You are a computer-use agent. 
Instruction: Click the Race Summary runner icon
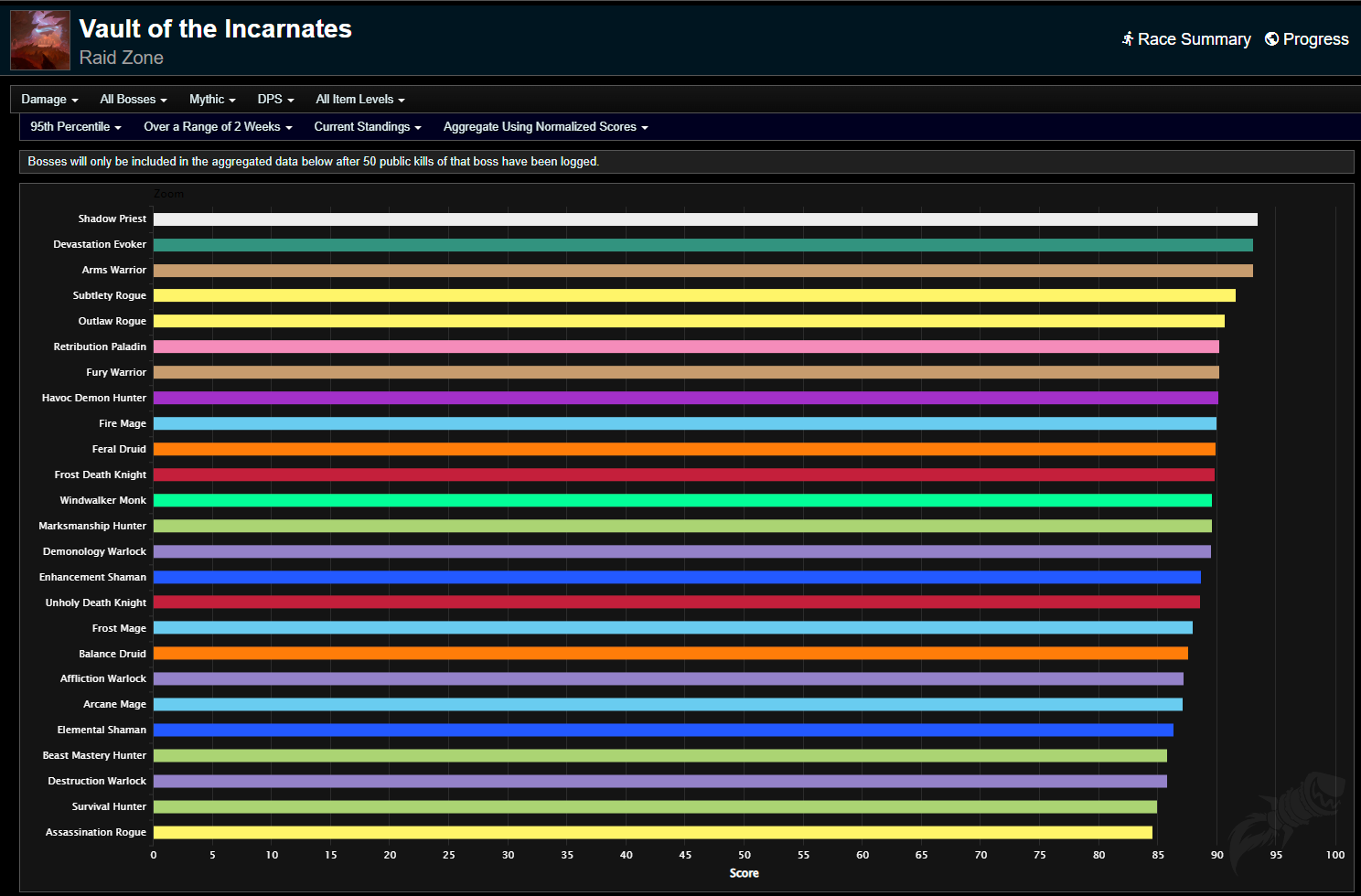1127,39
